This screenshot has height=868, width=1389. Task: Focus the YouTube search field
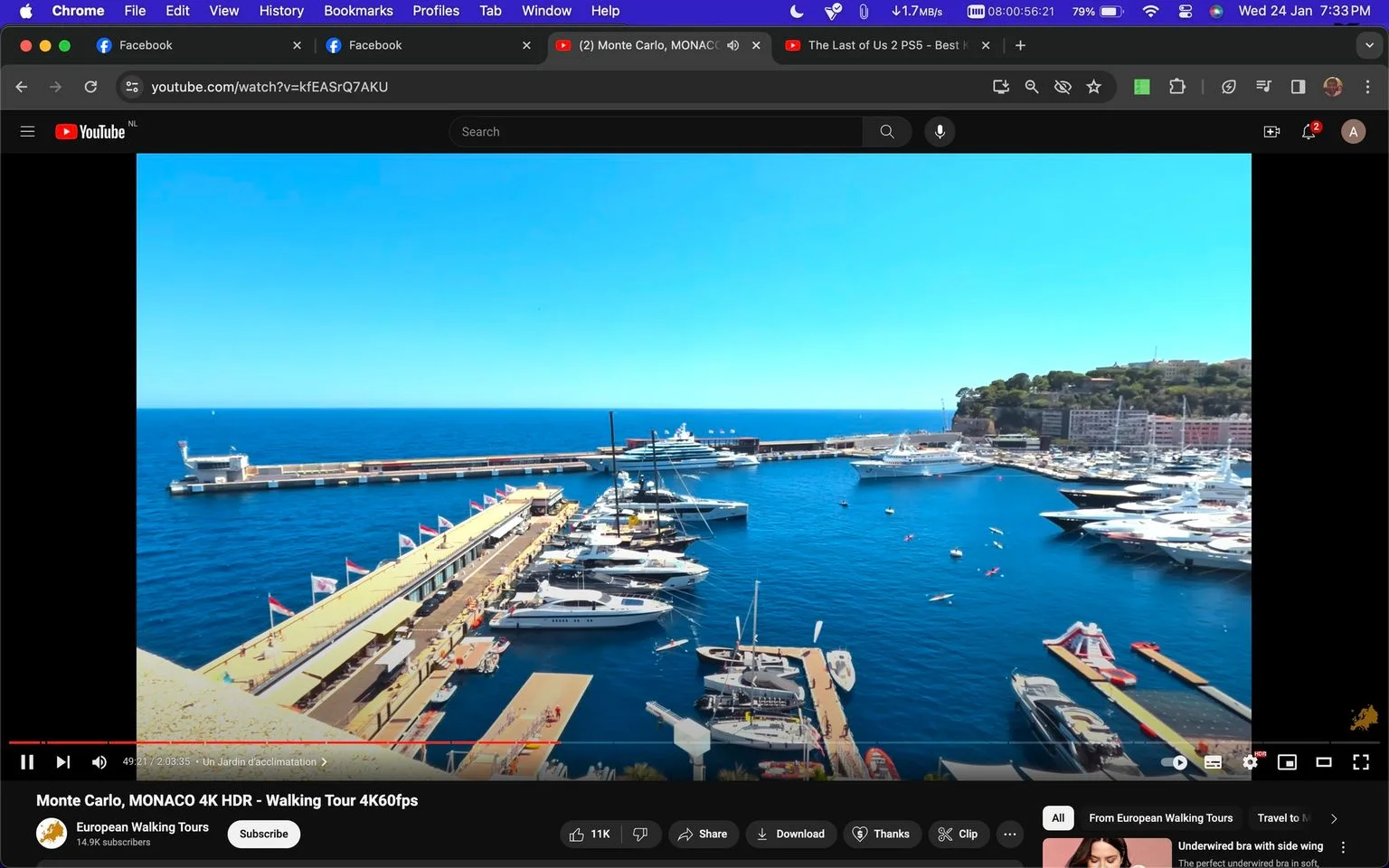(x=656, y=132)
